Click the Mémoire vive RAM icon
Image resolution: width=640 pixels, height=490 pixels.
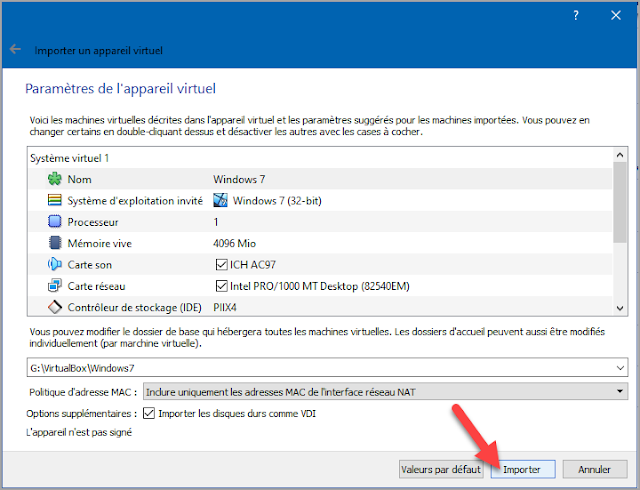pyautogui.click(x=55, y=243)
